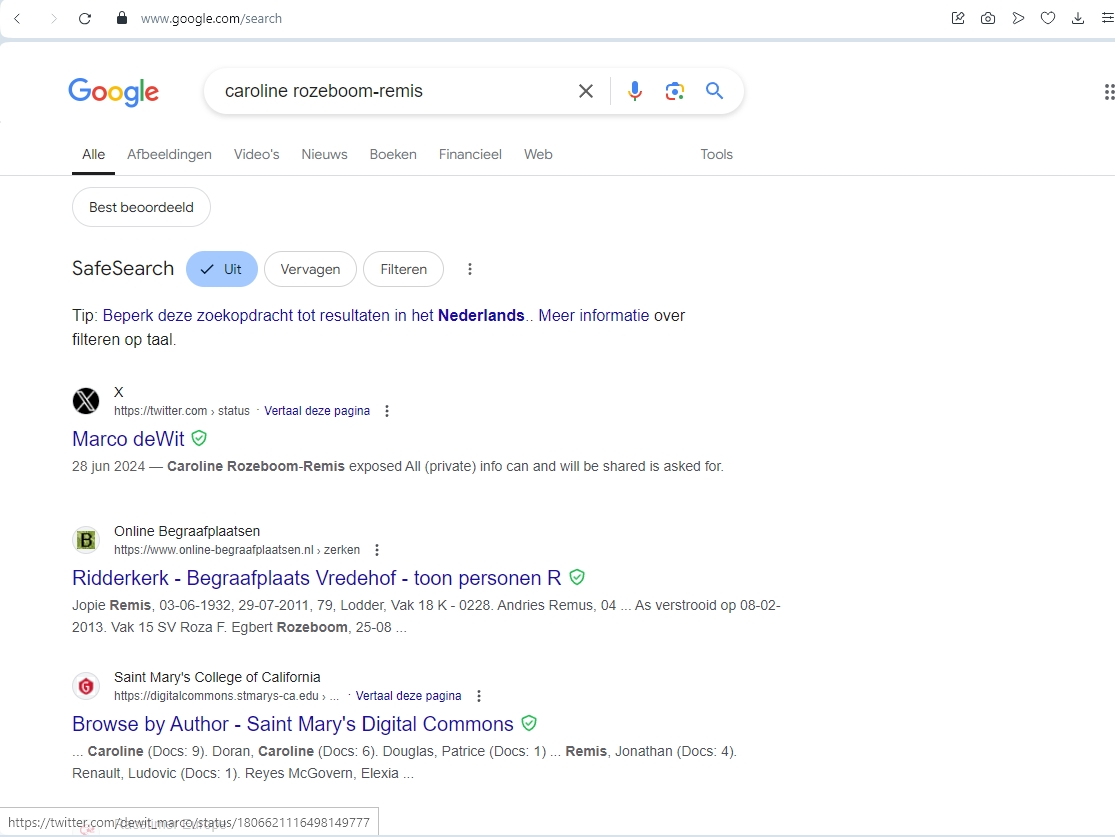The height and width of the screenshot is (837, 1115).
Task: Reload the page in browser toolbar
Action: [x=85, y=18]
